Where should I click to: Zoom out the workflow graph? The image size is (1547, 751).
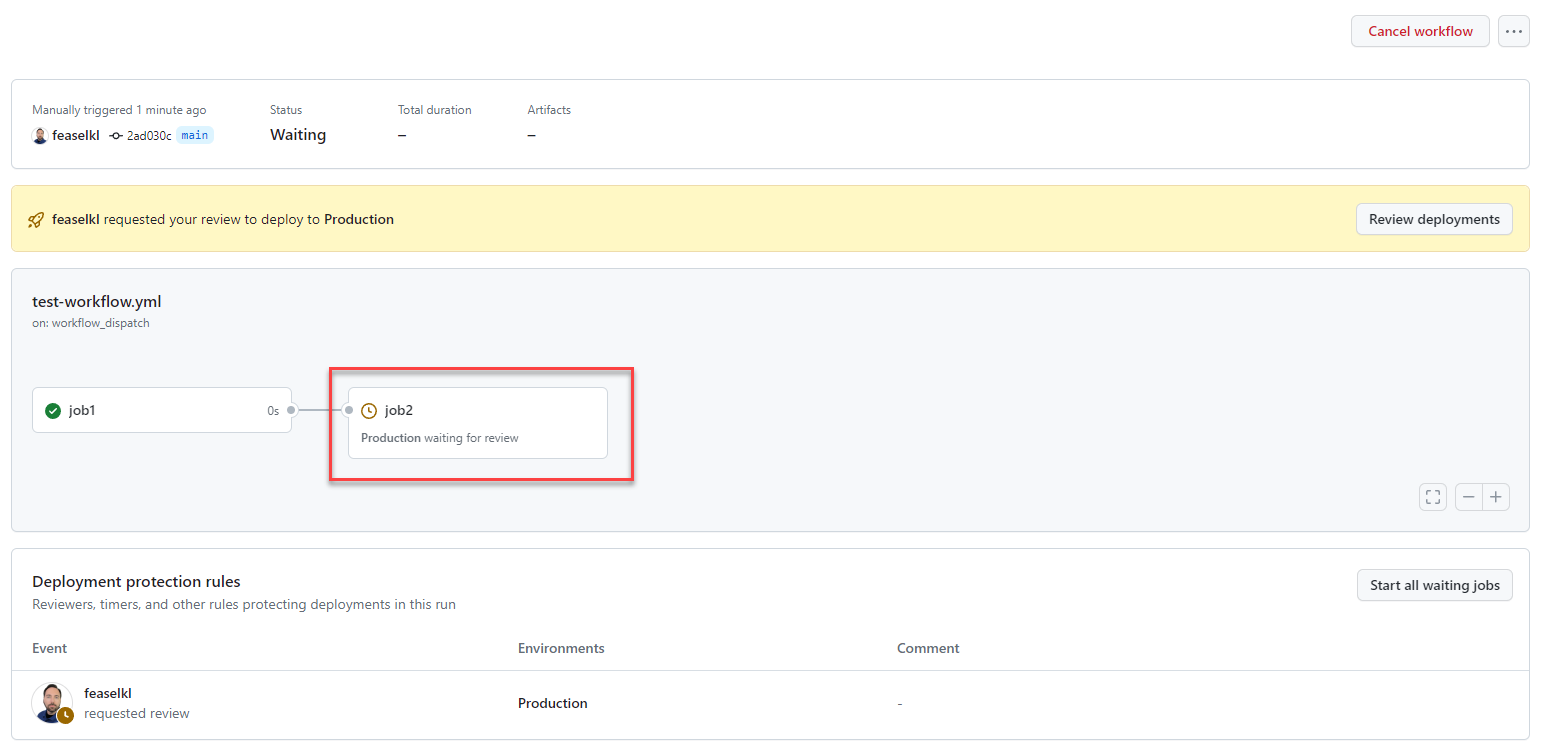[x=1468, y=497]
